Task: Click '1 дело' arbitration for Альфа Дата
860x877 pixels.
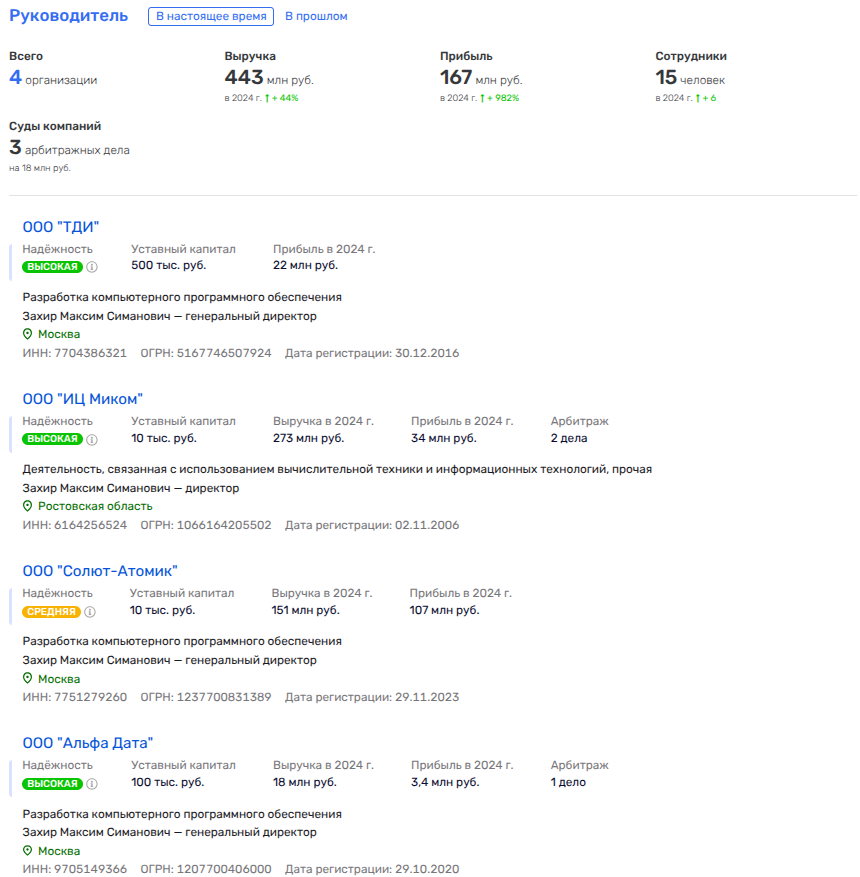Action: pos(568,782)
